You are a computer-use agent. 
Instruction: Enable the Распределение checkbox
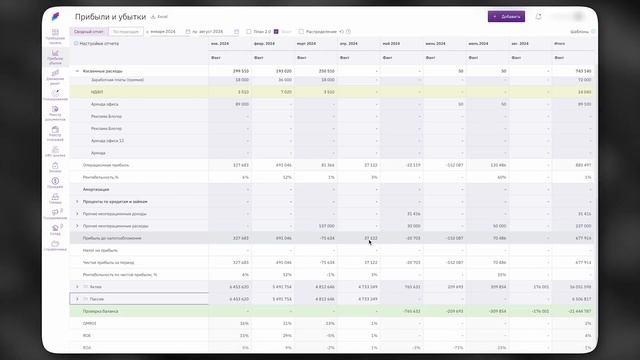(x=301, y=31)
